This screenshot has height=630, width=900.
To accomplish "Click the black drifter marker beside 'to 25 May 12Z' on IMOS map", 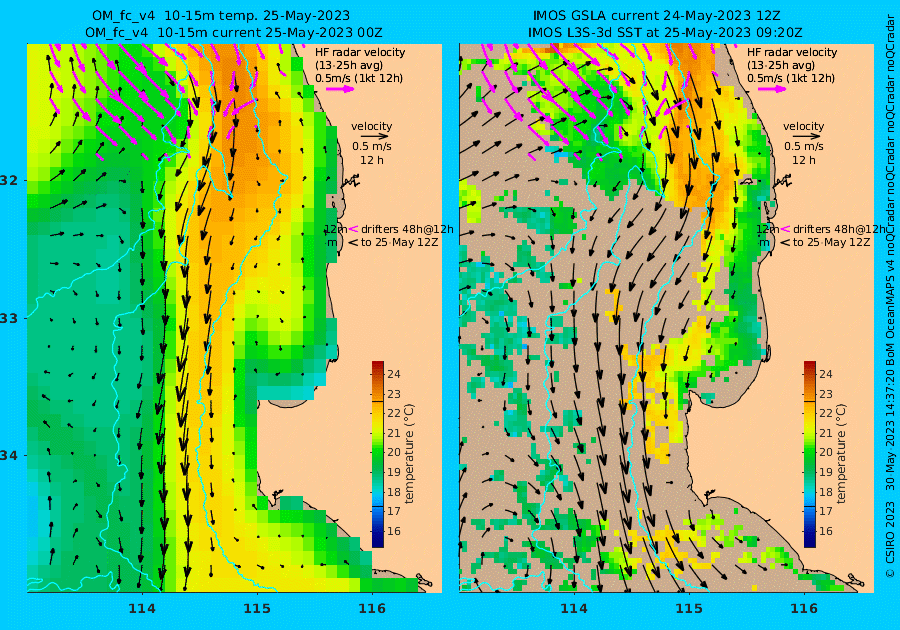I will pos(785,243).
